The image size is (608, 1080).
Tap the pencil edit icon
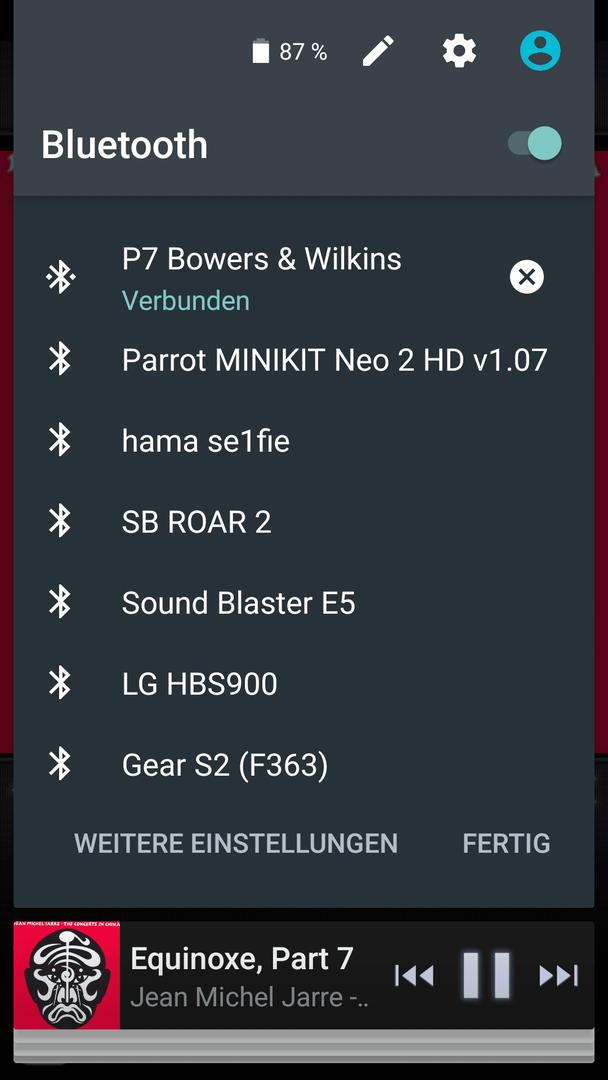click(379, 51)
